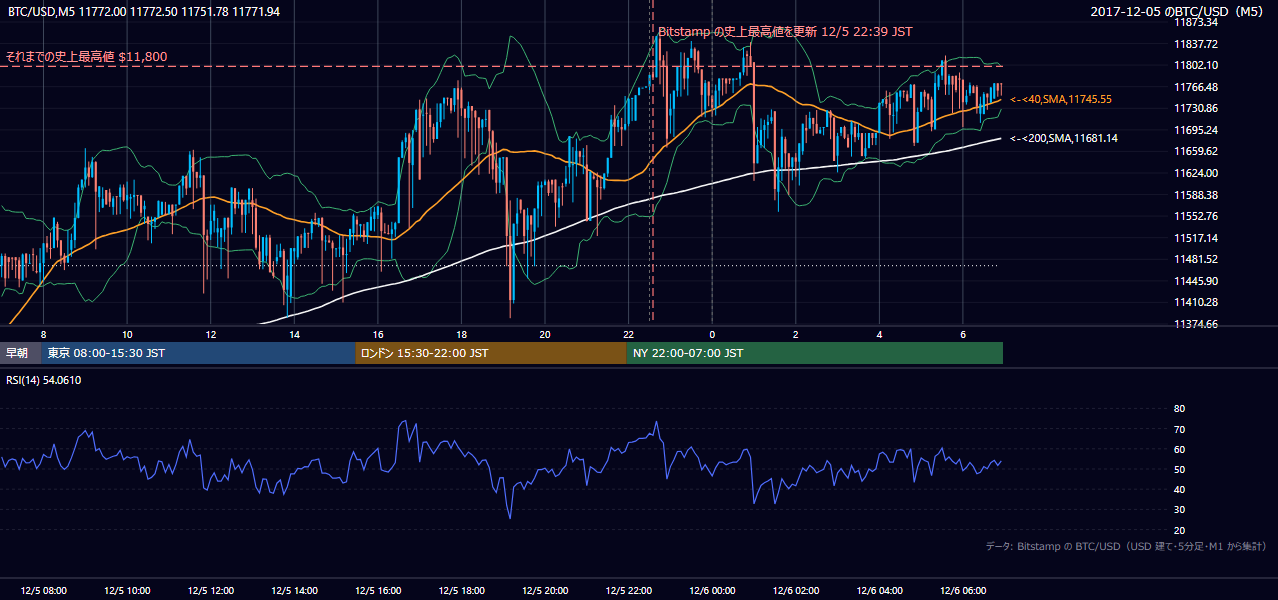Click price axis value 11588.38

(x=1195, y=195)
